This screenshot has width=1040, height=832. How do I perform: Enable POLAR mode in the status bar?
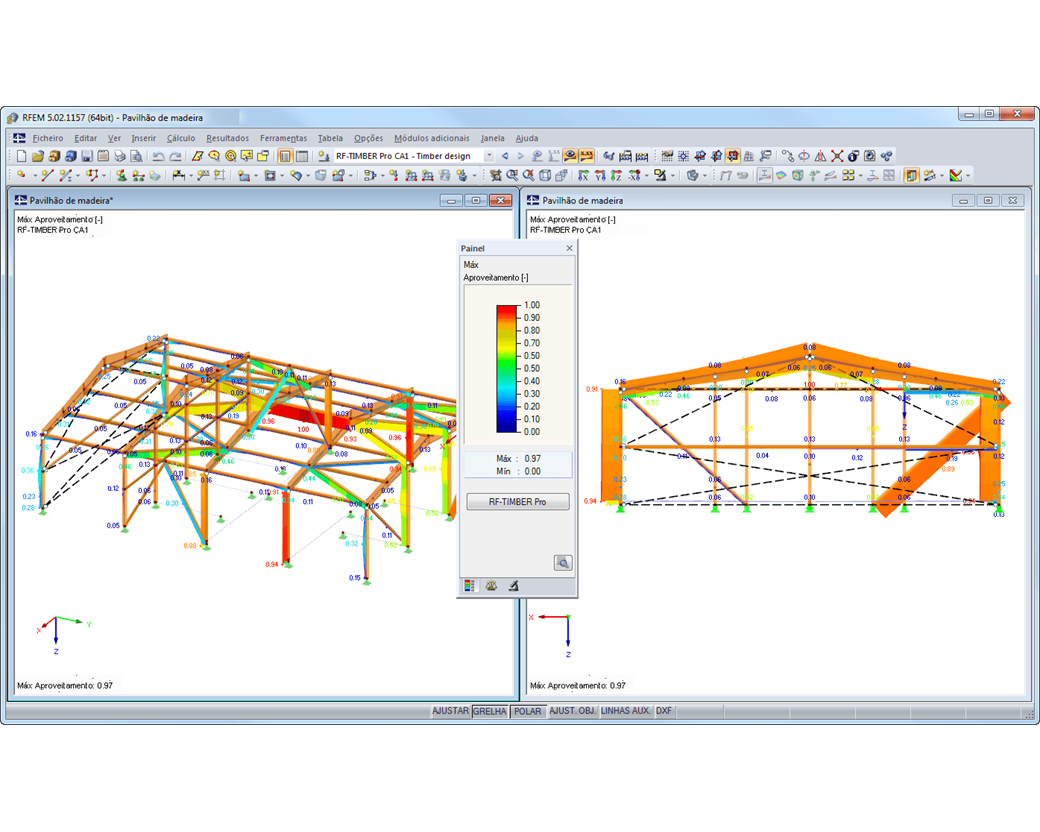point(527,711)
